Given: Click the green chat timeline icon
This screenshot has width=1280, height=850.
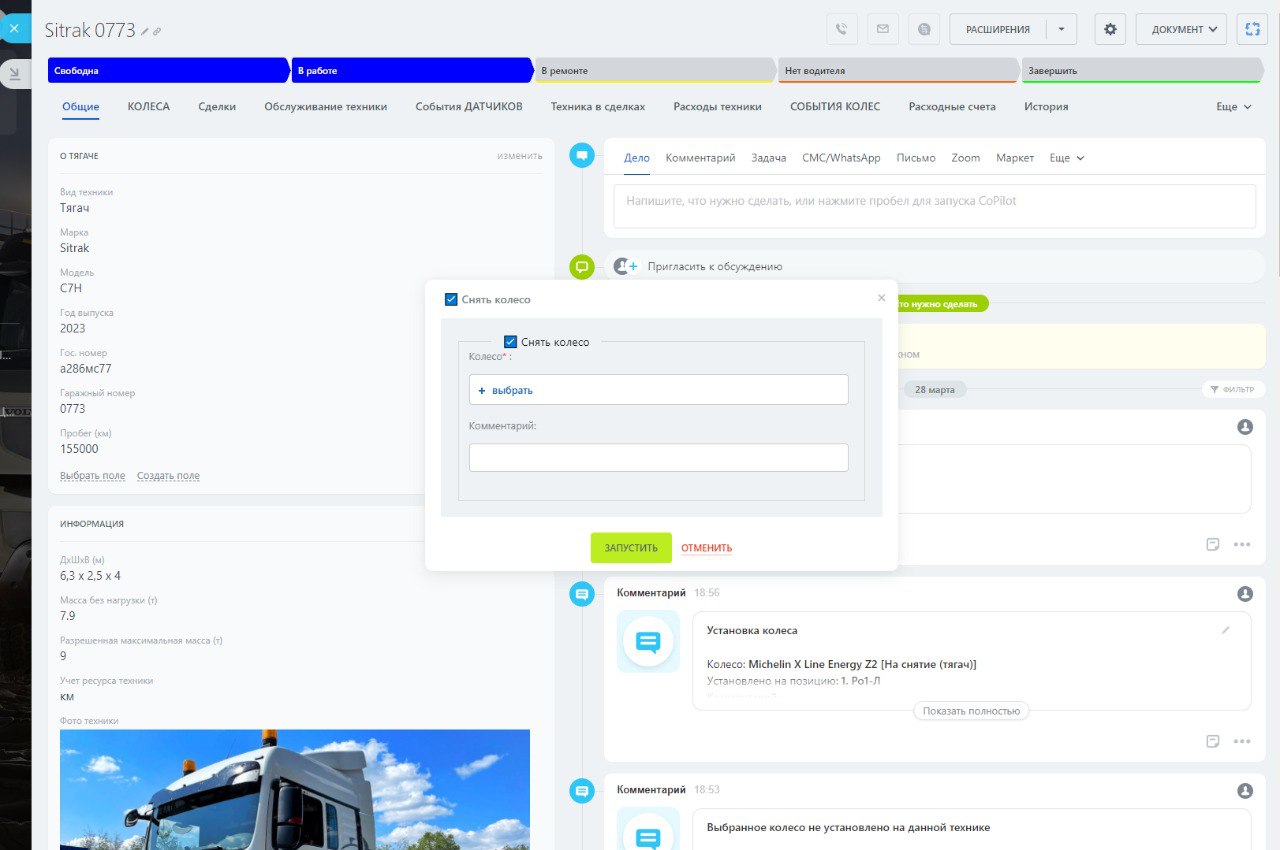Looking at the screenshot, I should tap(581, 267).
